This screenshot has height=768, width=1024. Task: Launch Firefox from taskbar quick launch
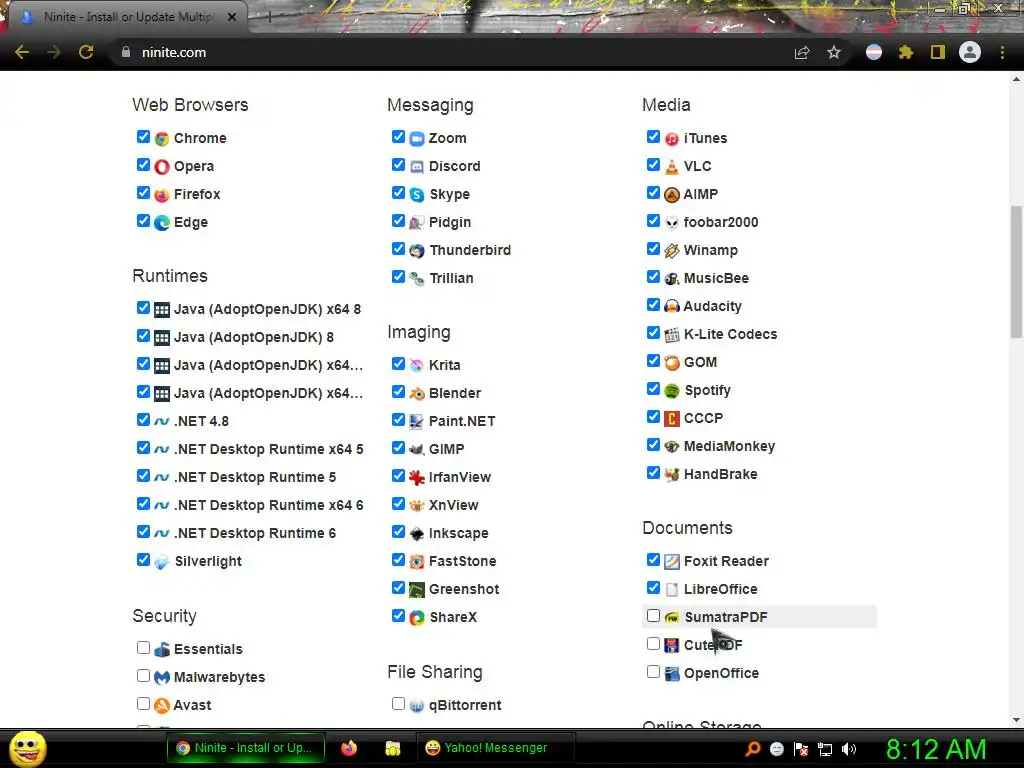click(x=349, y=748)
